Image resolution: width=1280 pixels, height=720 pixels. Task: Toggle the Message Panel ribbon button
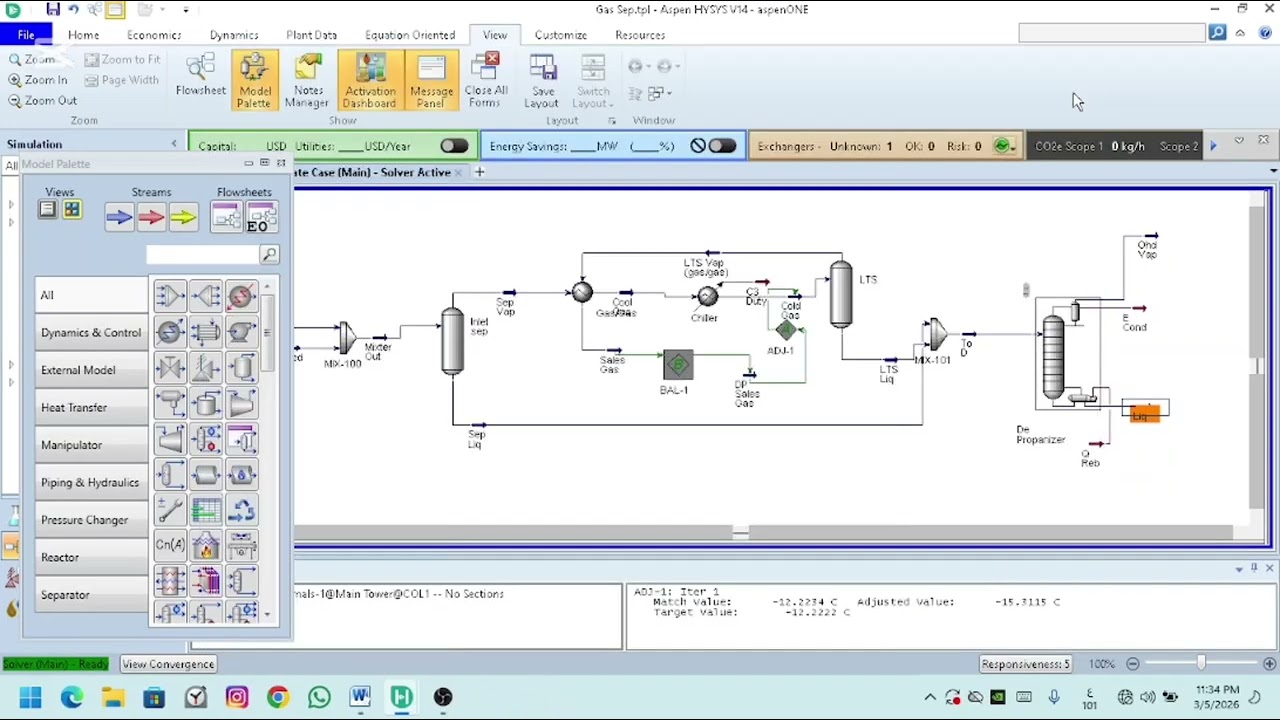pyautogui.click(x=431, y=80)
